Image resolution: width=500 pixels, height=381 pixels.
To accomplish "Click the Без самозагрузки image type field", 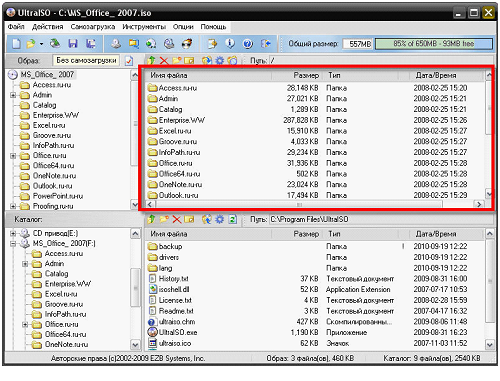I will pos(86,60).
